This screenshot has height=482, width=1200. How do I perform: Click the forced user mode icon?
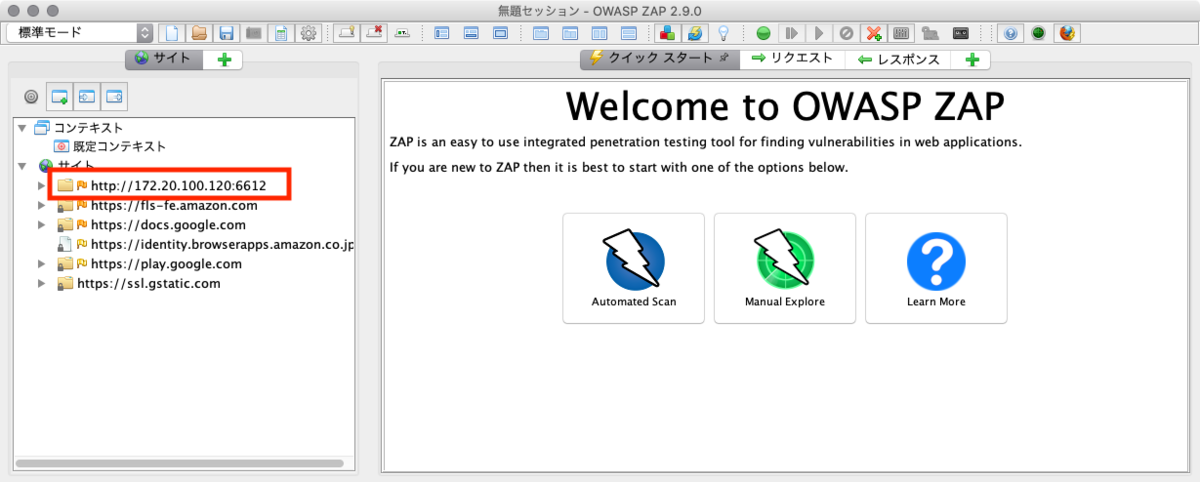tap(930, 33)
